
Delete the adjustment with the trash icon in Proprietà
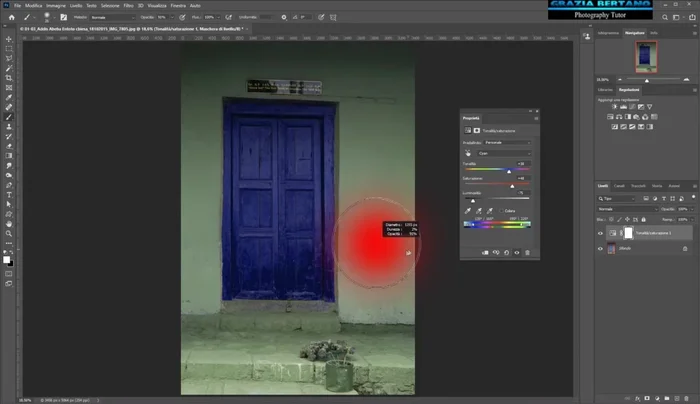point(527,253)
